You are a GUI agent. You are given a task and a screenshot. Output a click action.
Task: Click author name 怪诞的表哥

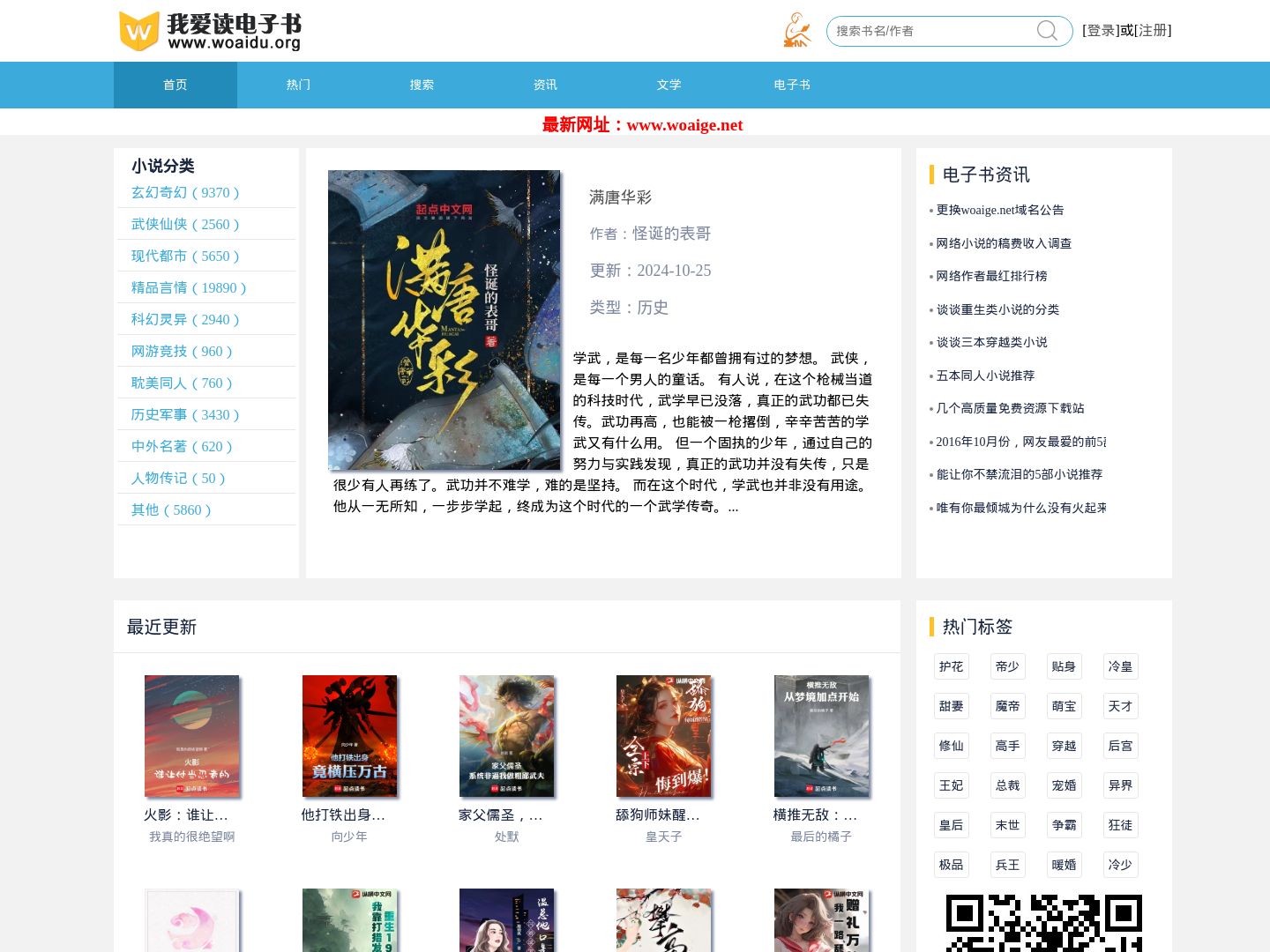[671, 234]
